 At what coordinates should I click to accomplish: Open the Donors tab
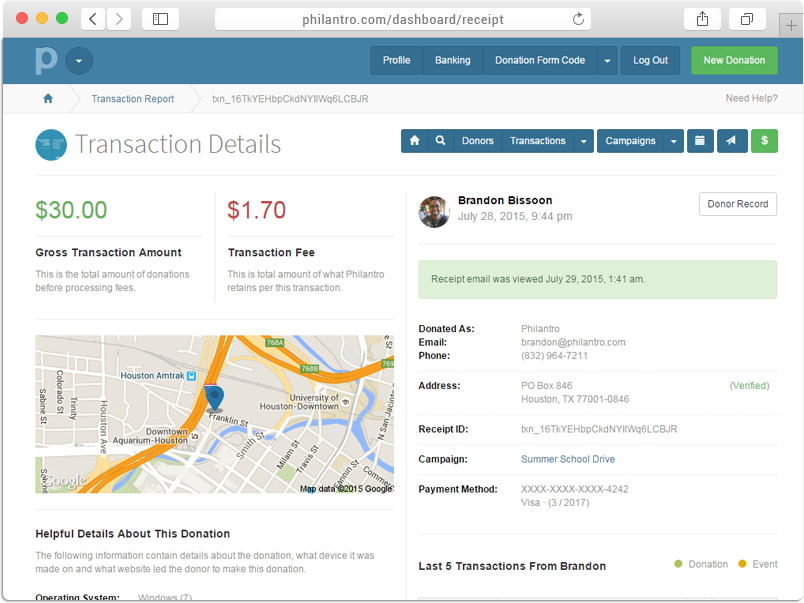477,140
